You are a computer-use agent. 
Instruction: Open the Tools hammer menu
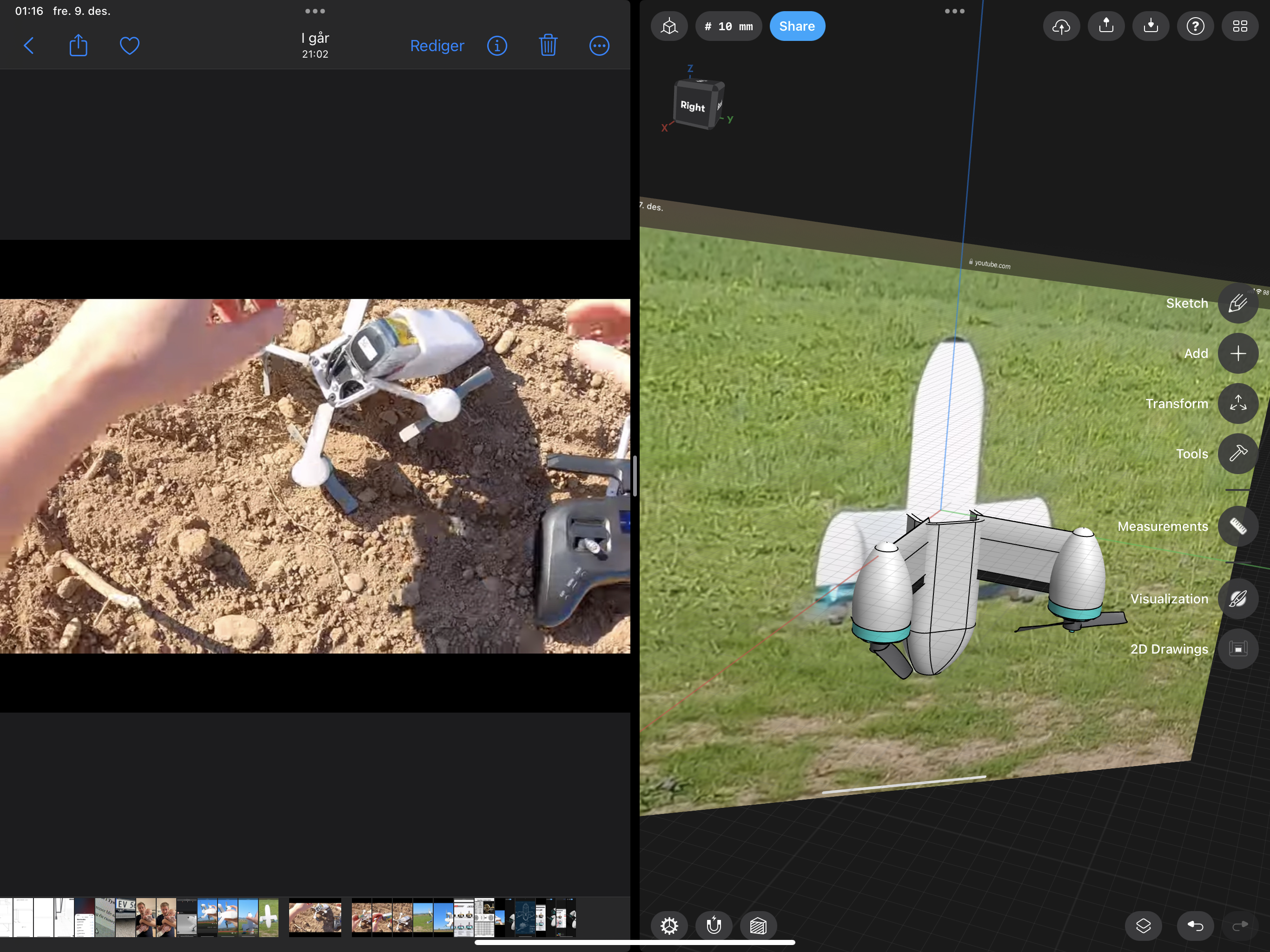point(1237,454)
